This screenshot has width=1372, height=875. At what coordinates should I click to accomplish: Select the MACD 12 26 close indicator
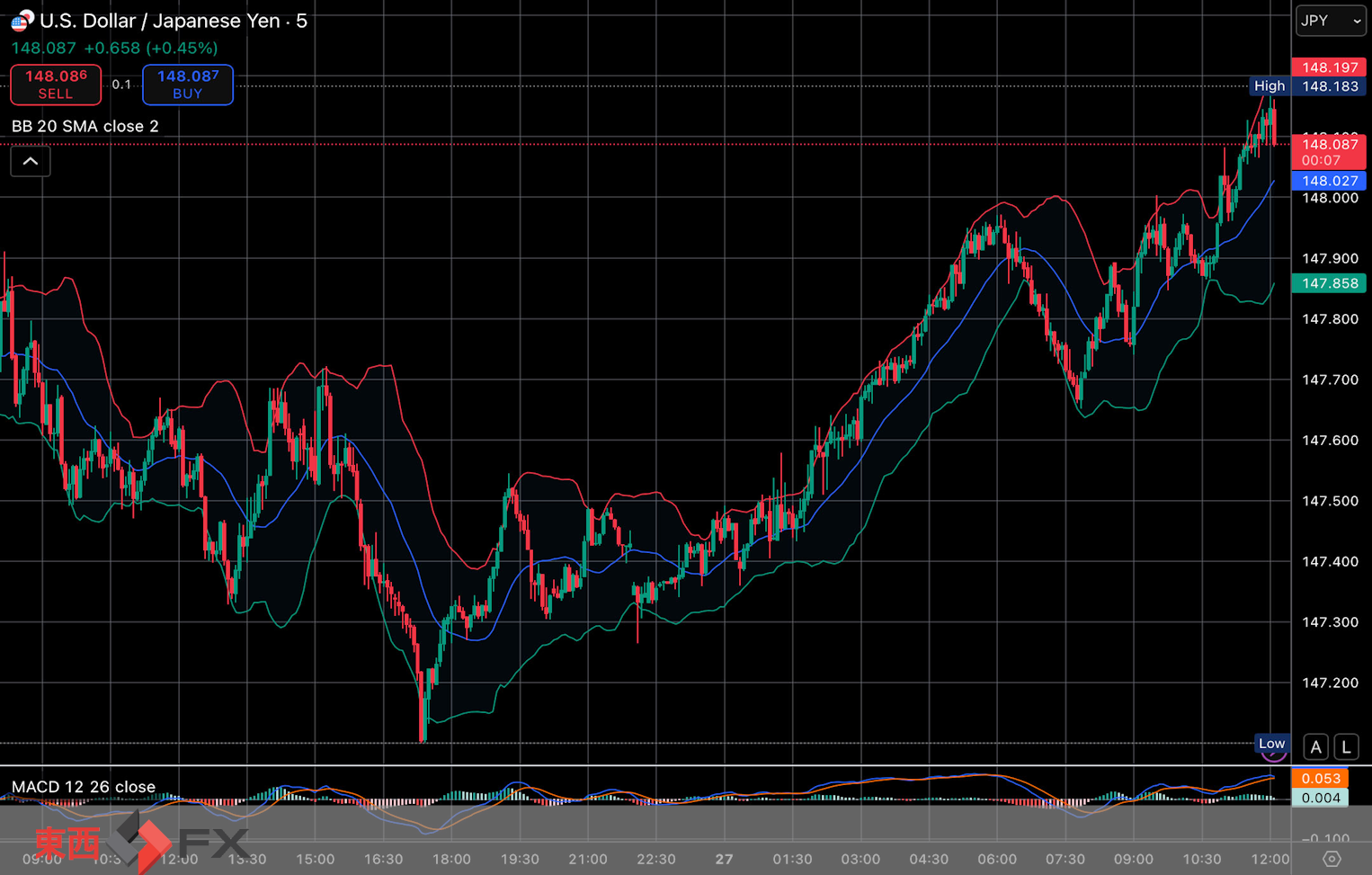coord(84,787)
